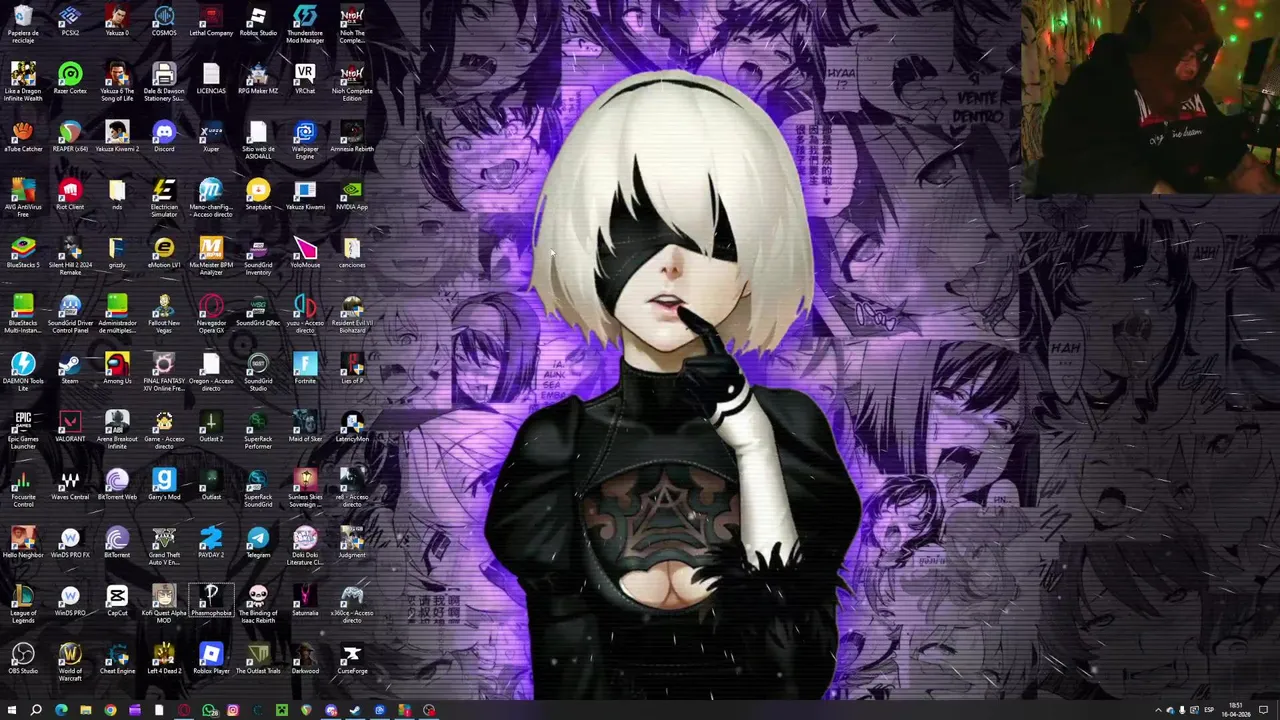Launch Roblox Studio icon
This screenshot has width=1280, height=720.
click(x=258, y=21)
